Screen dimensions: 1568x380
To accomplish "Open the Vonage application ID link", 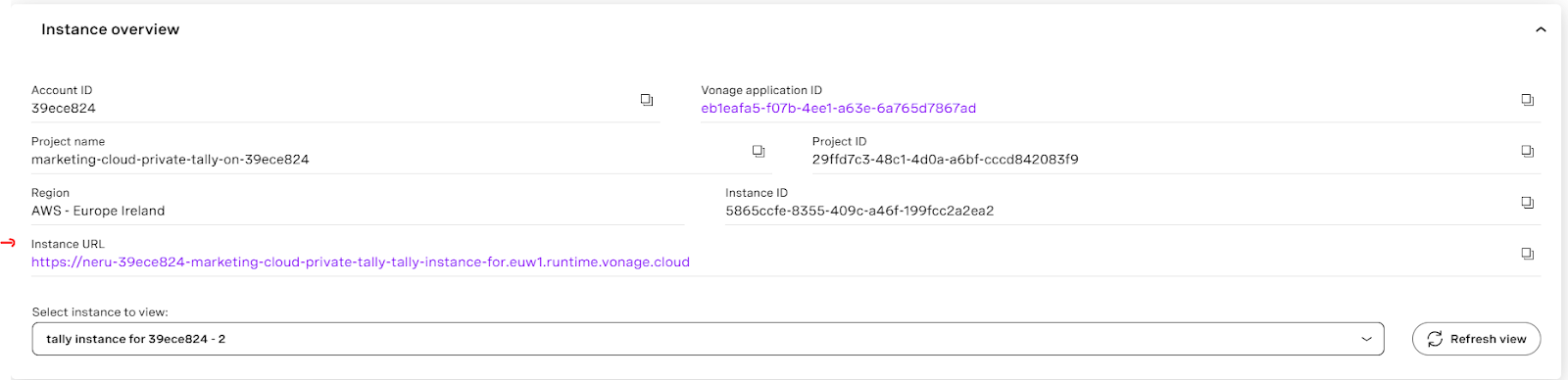I will [838, 109].
